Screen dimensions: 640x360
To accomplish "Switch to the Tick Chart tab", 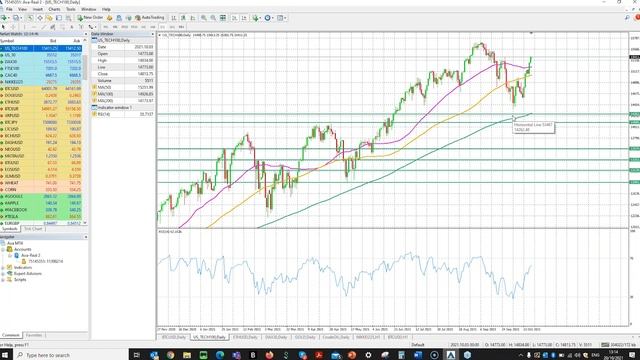I will [x=33, y=229].
